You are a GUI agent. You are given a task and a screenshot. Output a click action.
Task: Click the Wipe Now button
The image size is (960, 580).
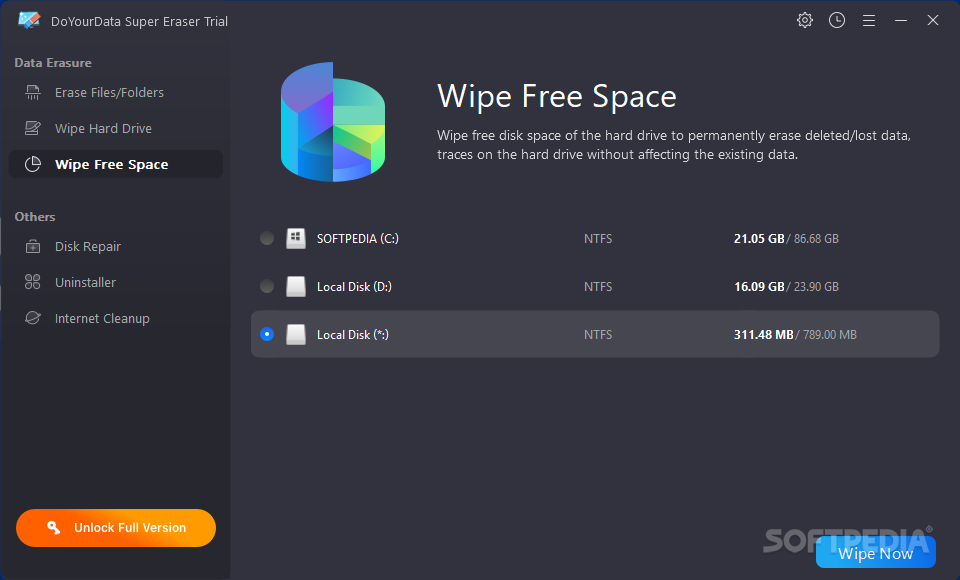click(876, 552)
